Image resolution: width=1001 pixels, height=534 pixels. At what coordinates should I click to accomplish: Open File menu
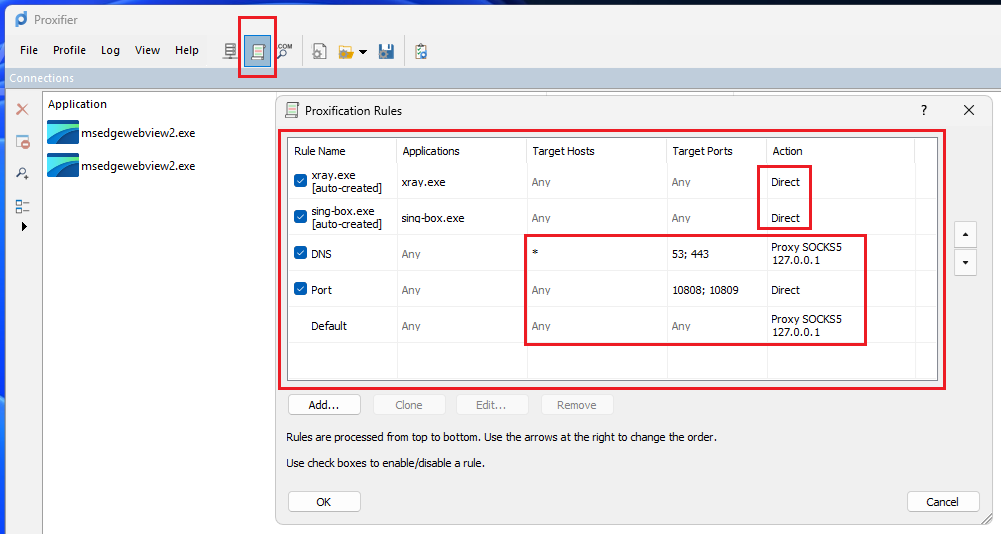[x=29, y=50]
